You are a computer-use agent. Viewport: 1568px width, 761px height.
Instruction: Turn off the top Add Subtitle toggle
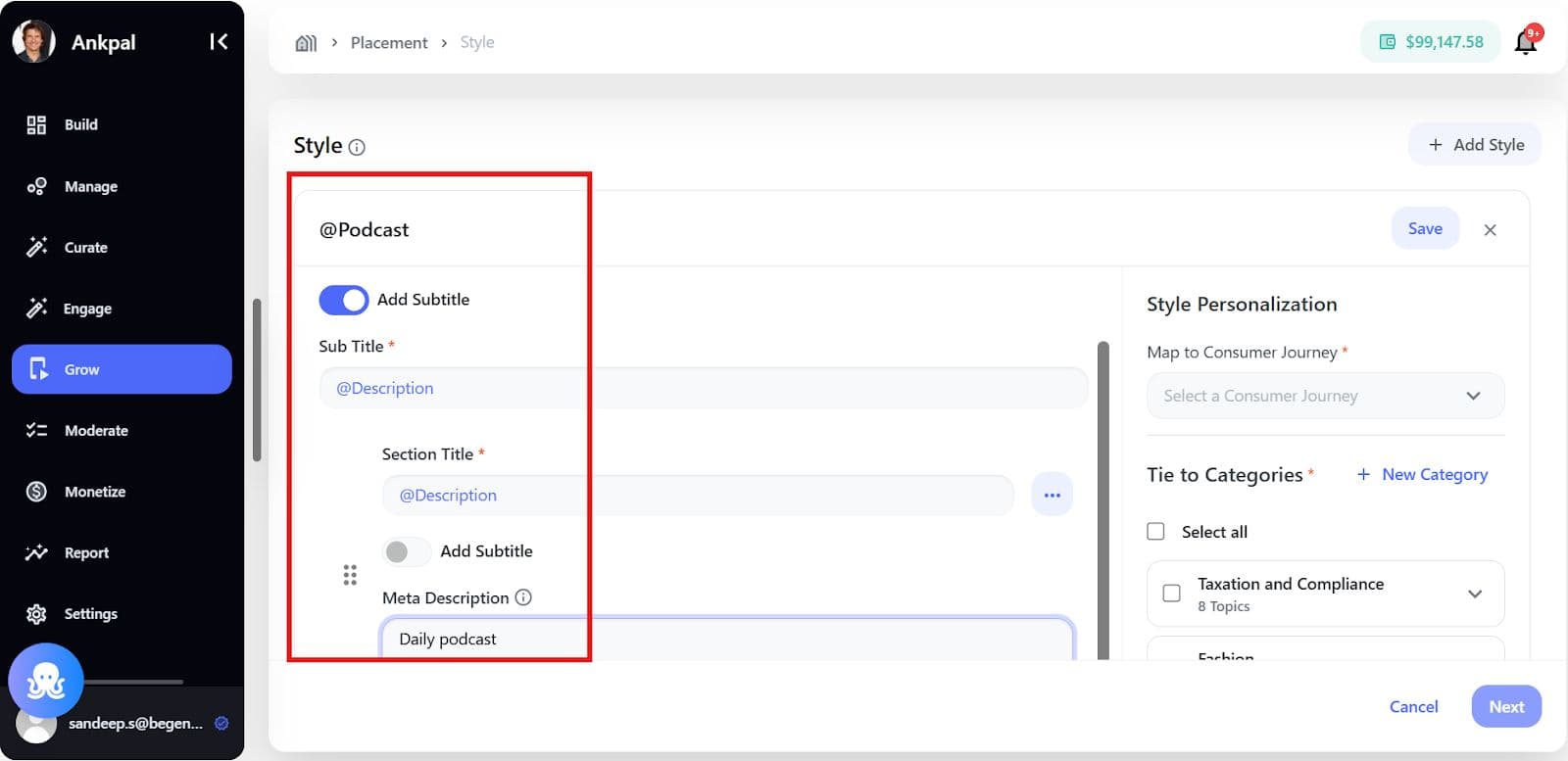[x=343, y=300]
